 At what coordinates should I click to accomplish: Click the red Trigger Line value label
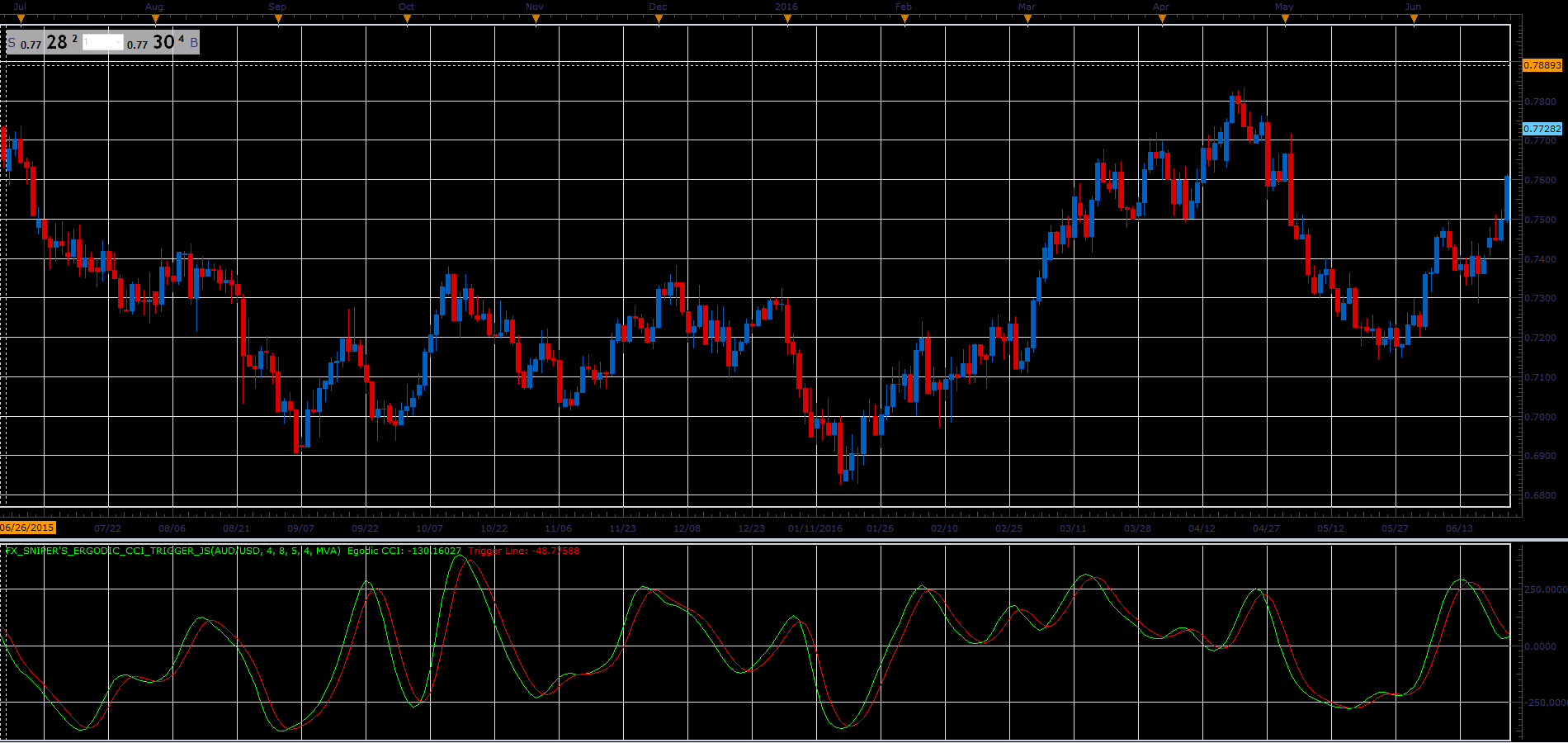[524, 551]
